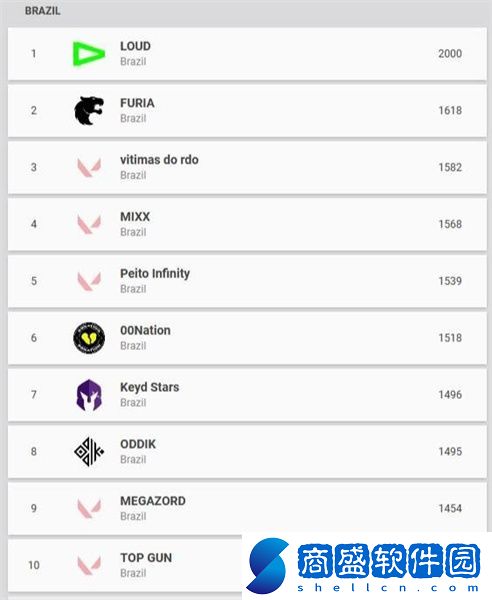
Task: Open the LOUD team page
Action: click(135, 46)
